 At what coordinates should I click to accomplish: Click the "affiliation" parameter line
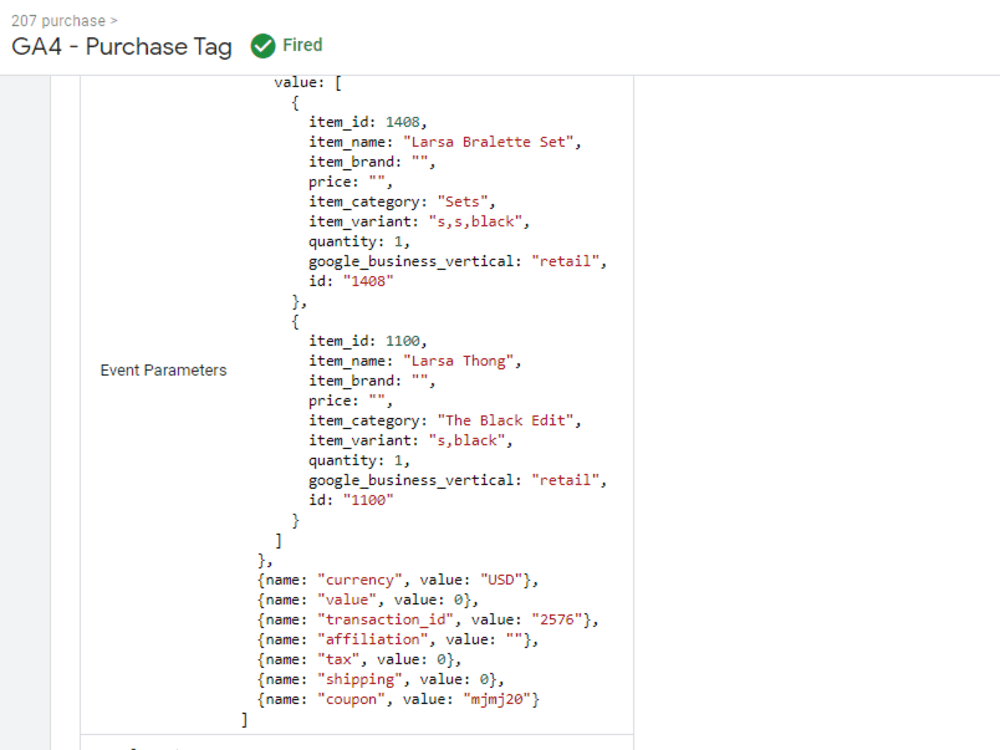click(398, 640)
